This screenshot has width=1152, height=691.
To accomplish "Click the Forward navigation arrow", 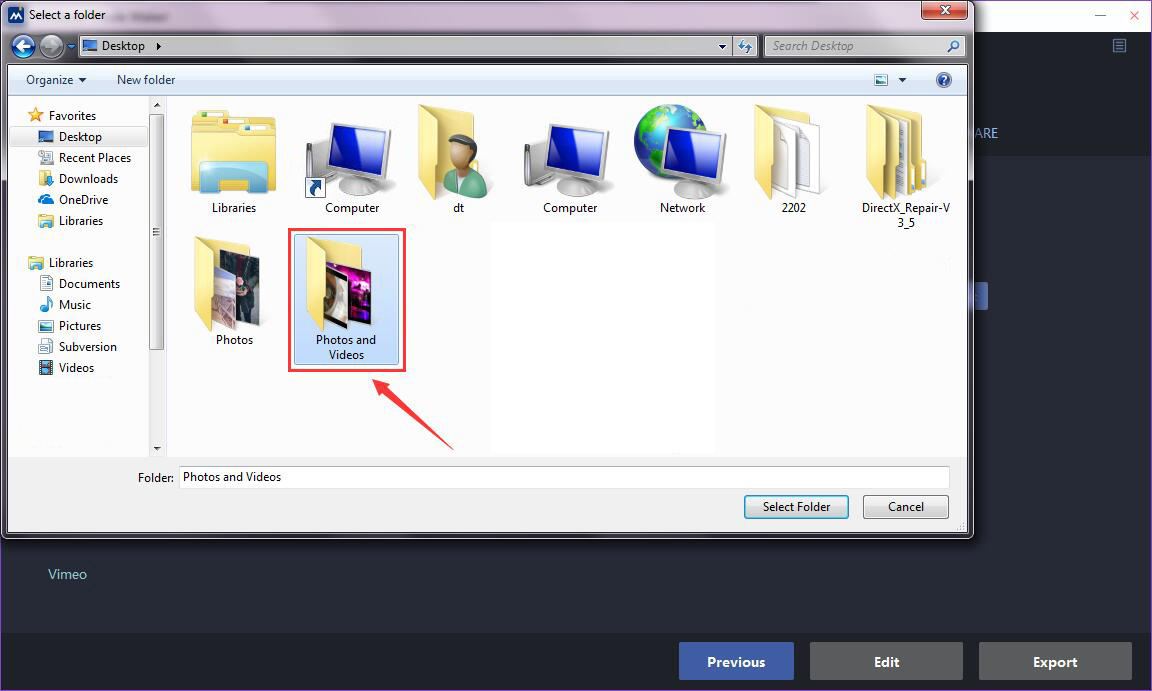I will click(x=51, y=46).
